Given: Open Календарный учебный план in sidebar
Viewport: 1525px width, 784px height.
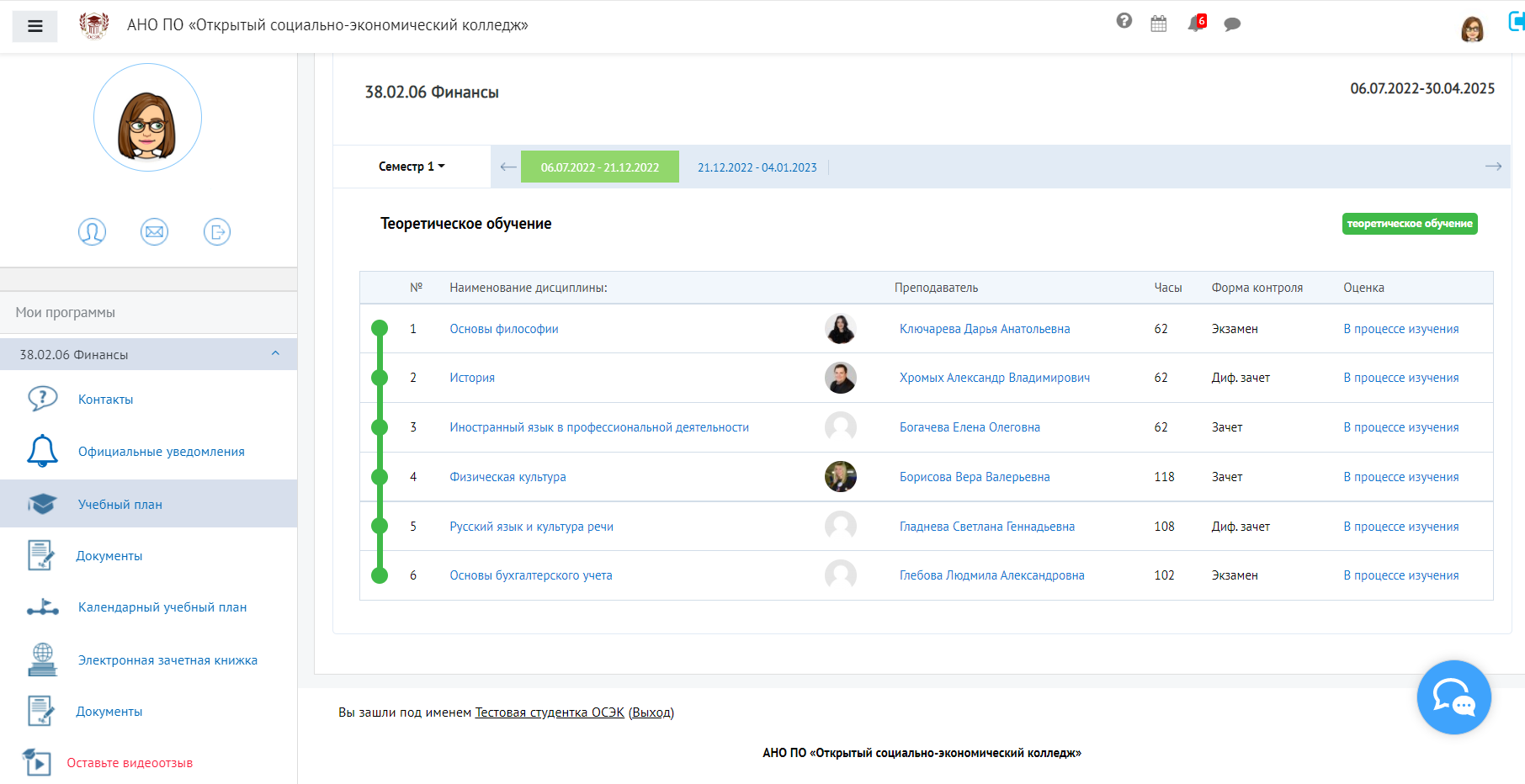Looking at the screenshot, I should (x=162, y=607).
